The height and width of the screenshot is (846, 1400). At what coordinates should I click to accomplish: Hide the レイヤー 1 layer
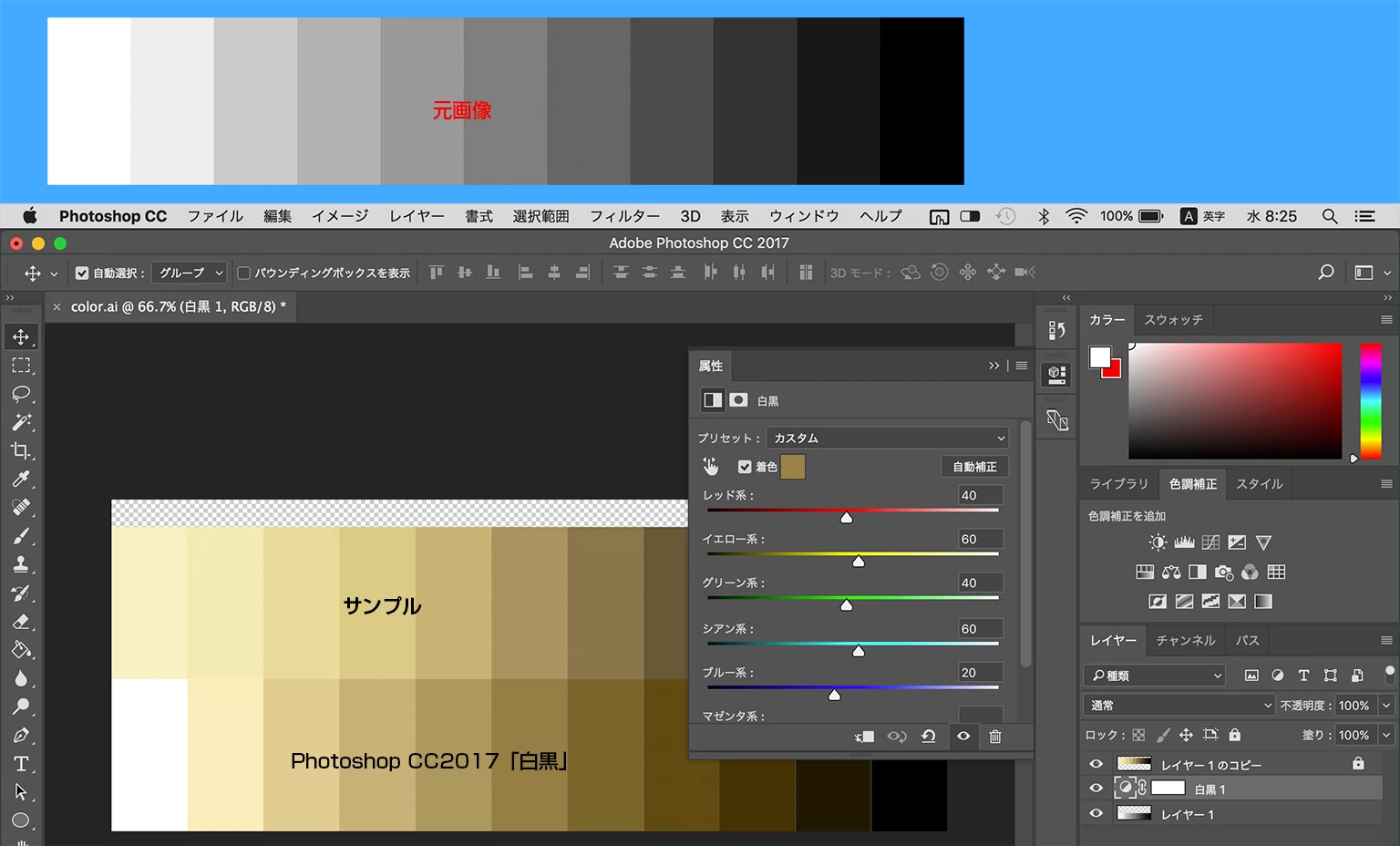(1096, 813)
